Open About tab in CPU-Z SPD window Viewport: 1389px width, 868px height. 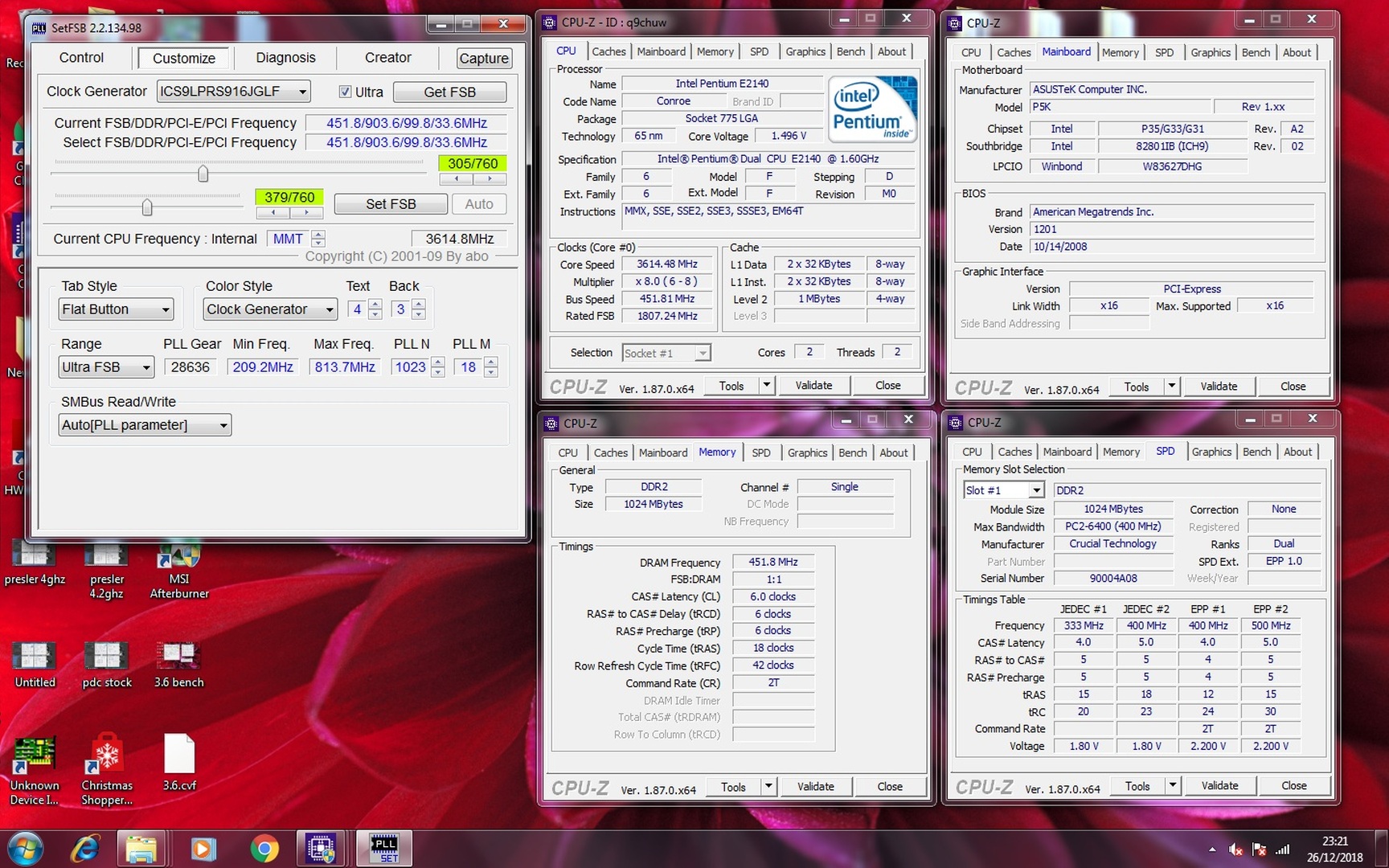coord(1297,452)
